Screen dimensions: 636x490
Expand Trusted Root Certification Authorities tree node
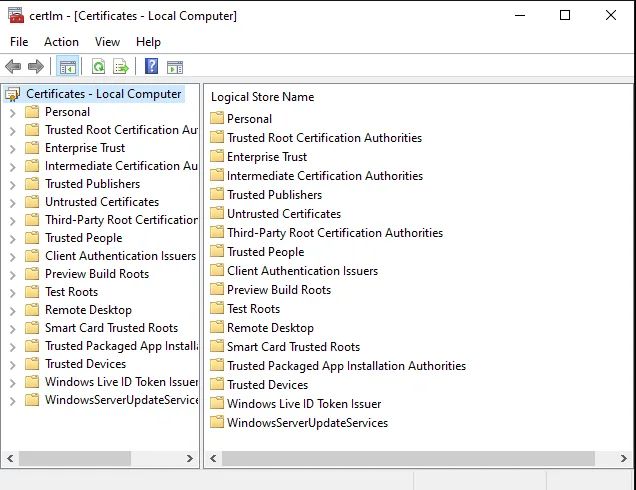tap(13, 131)
